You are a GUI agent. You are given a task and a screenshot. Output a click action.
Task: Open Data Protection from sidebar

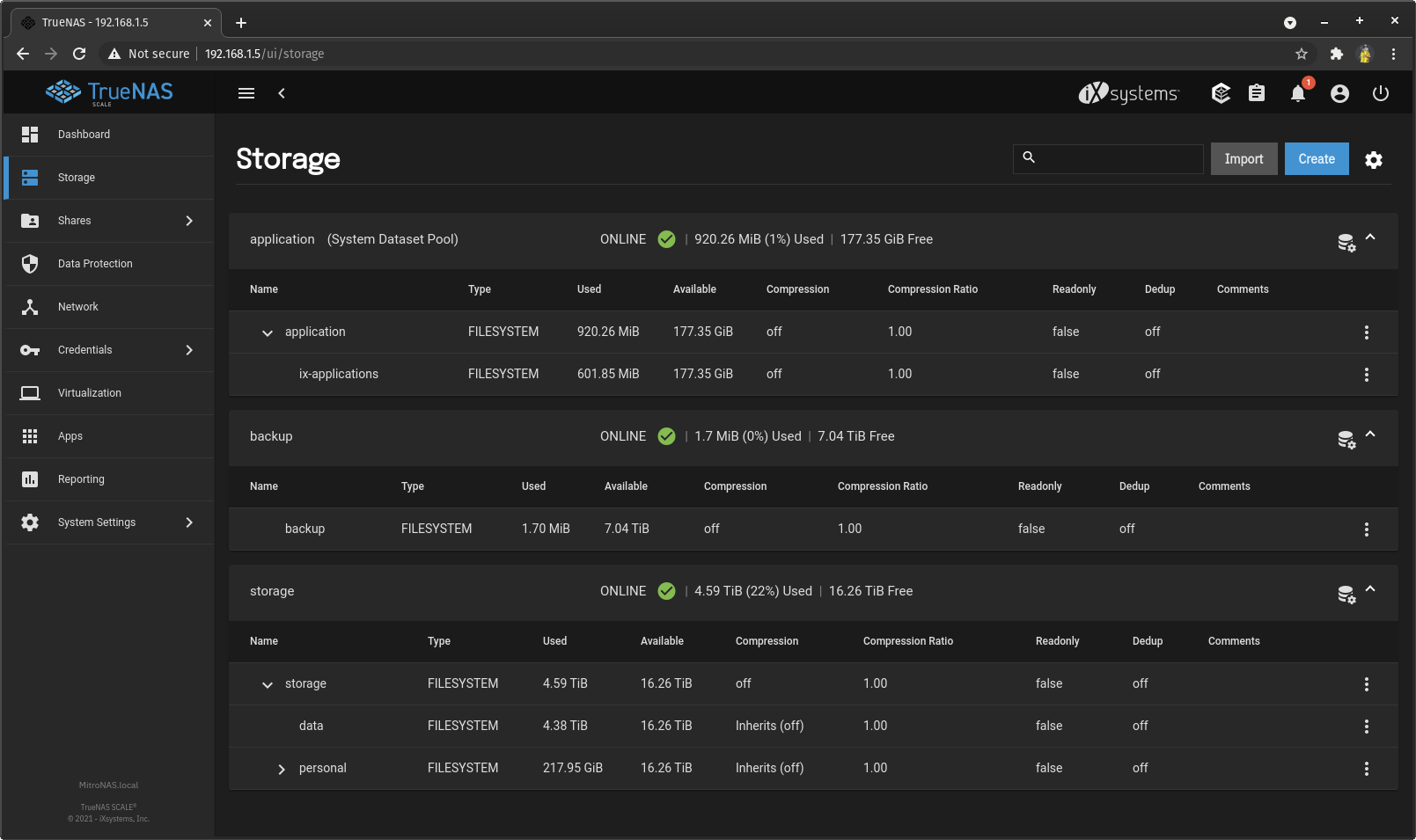95,264
